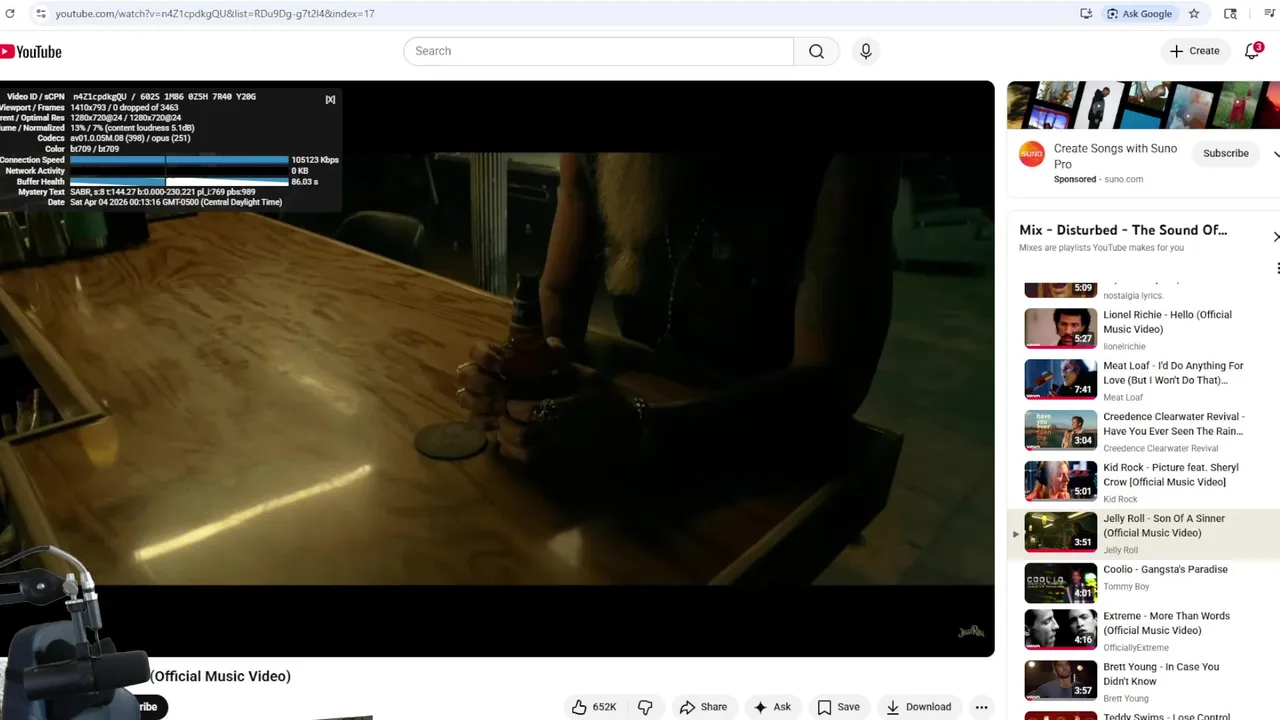Open the media controls icon in browser toolbar
Viewport: 1280px width, 720px height.
pos(1270,14)
